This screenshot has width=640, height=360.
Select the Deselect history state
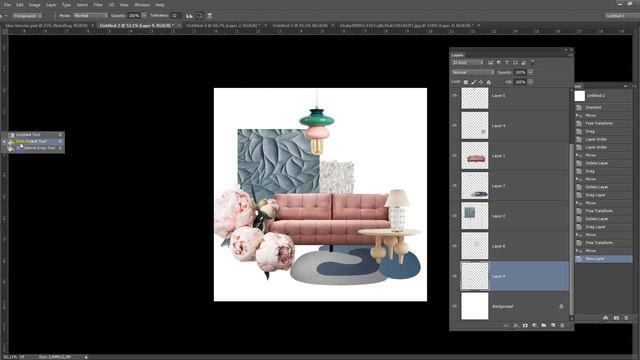point(604,107)
